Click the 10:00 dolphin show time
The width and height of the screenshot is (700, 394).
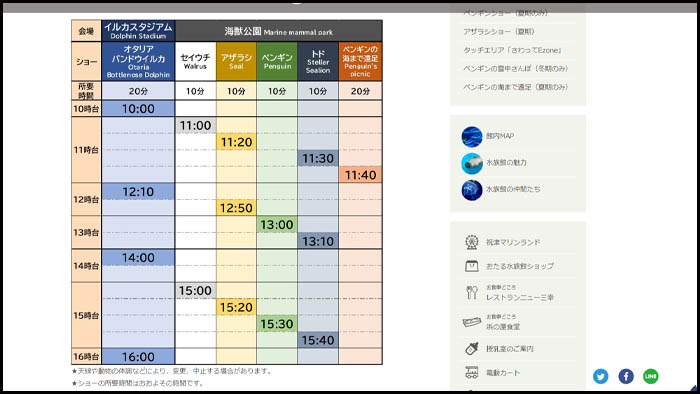138,109
